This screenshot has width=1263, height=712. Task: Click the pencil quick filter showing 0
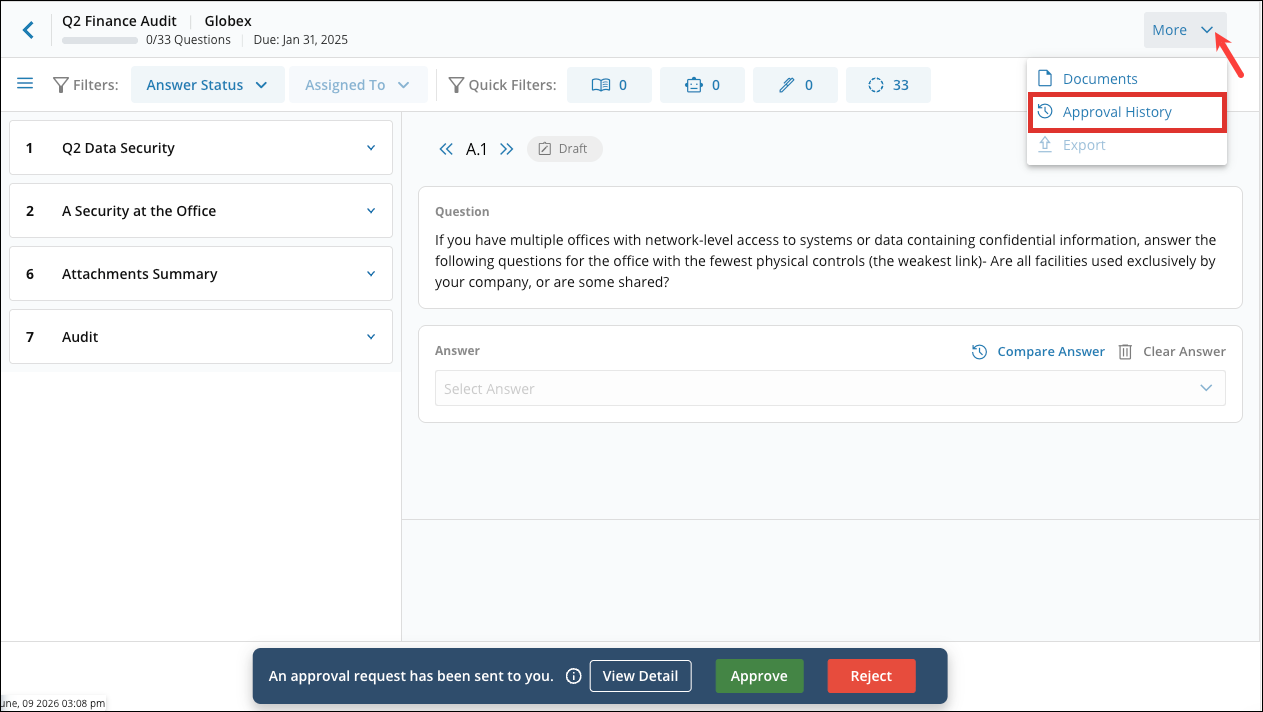795,85
